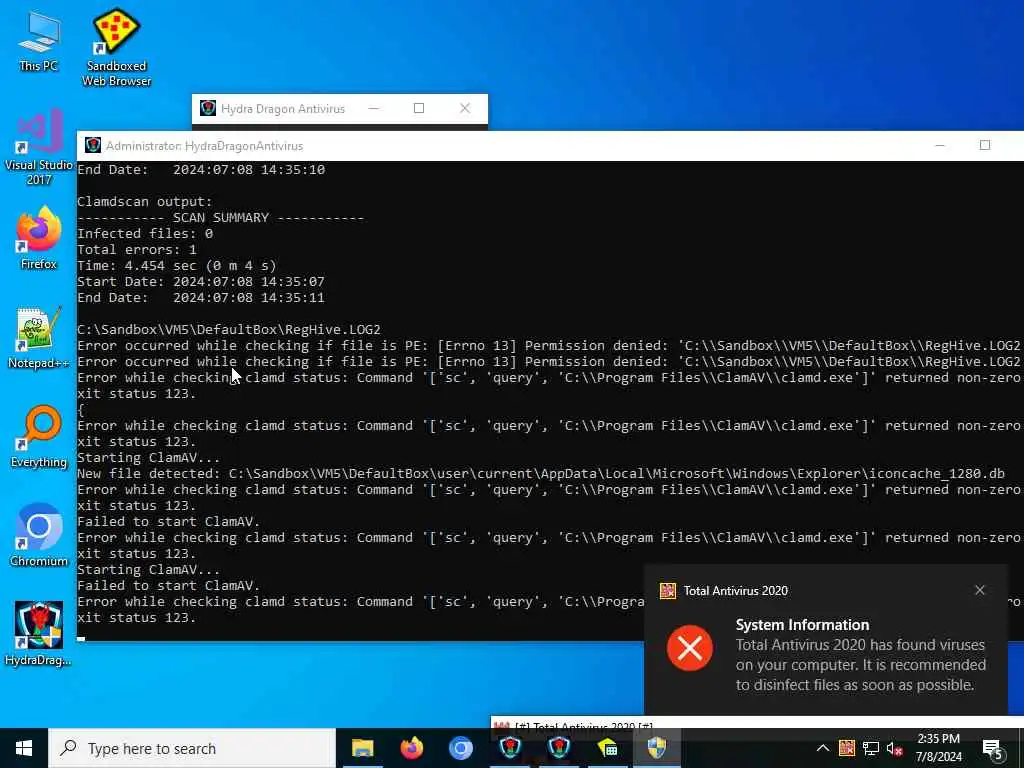Click the 'Clamdscan output:' line
The width and height of the screenshot is (1024, 768).
pos(144,201)
